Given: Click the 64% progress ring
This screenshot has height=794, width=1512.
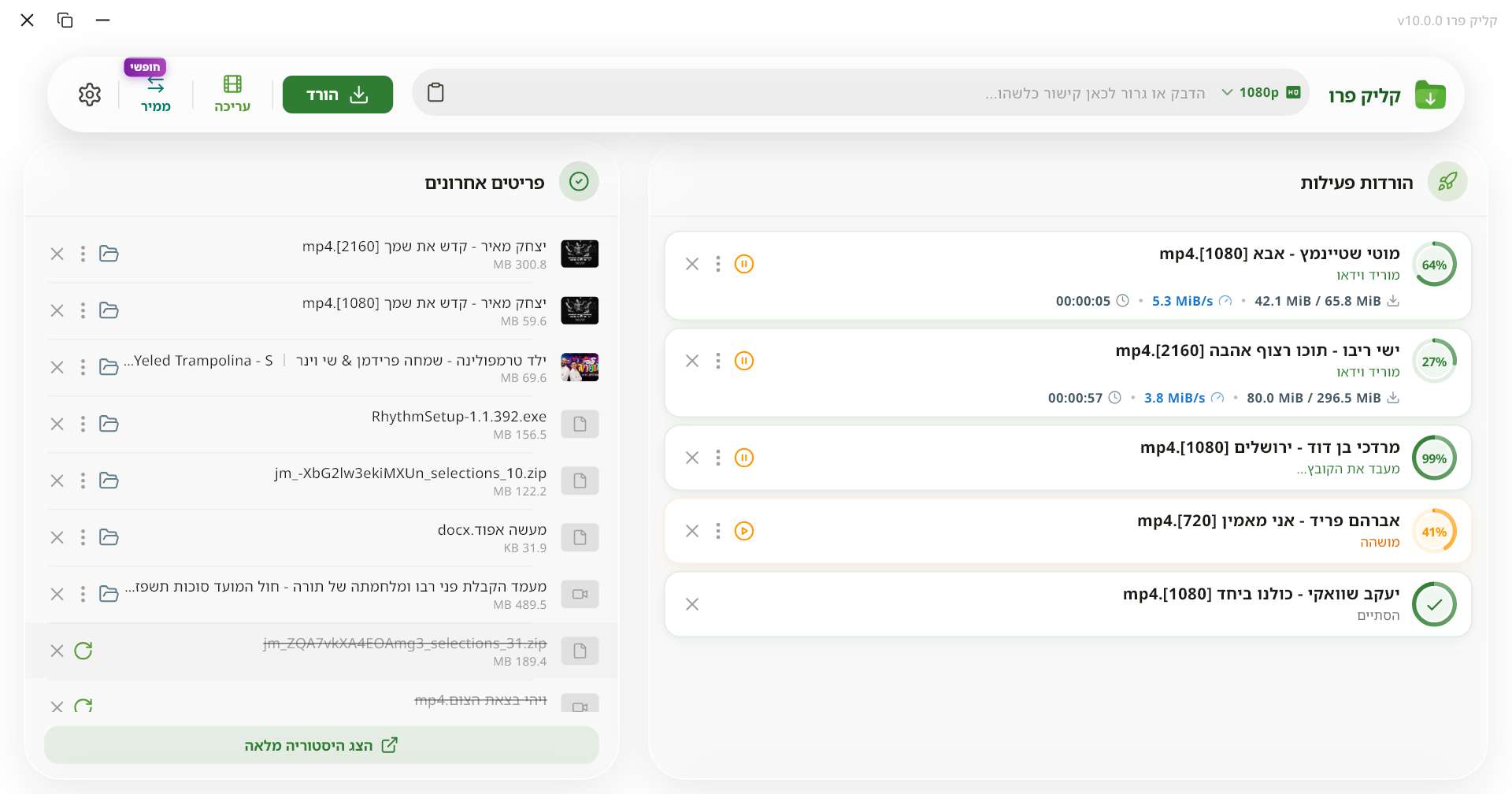Looking at the screenshot, I should 1434,265.
